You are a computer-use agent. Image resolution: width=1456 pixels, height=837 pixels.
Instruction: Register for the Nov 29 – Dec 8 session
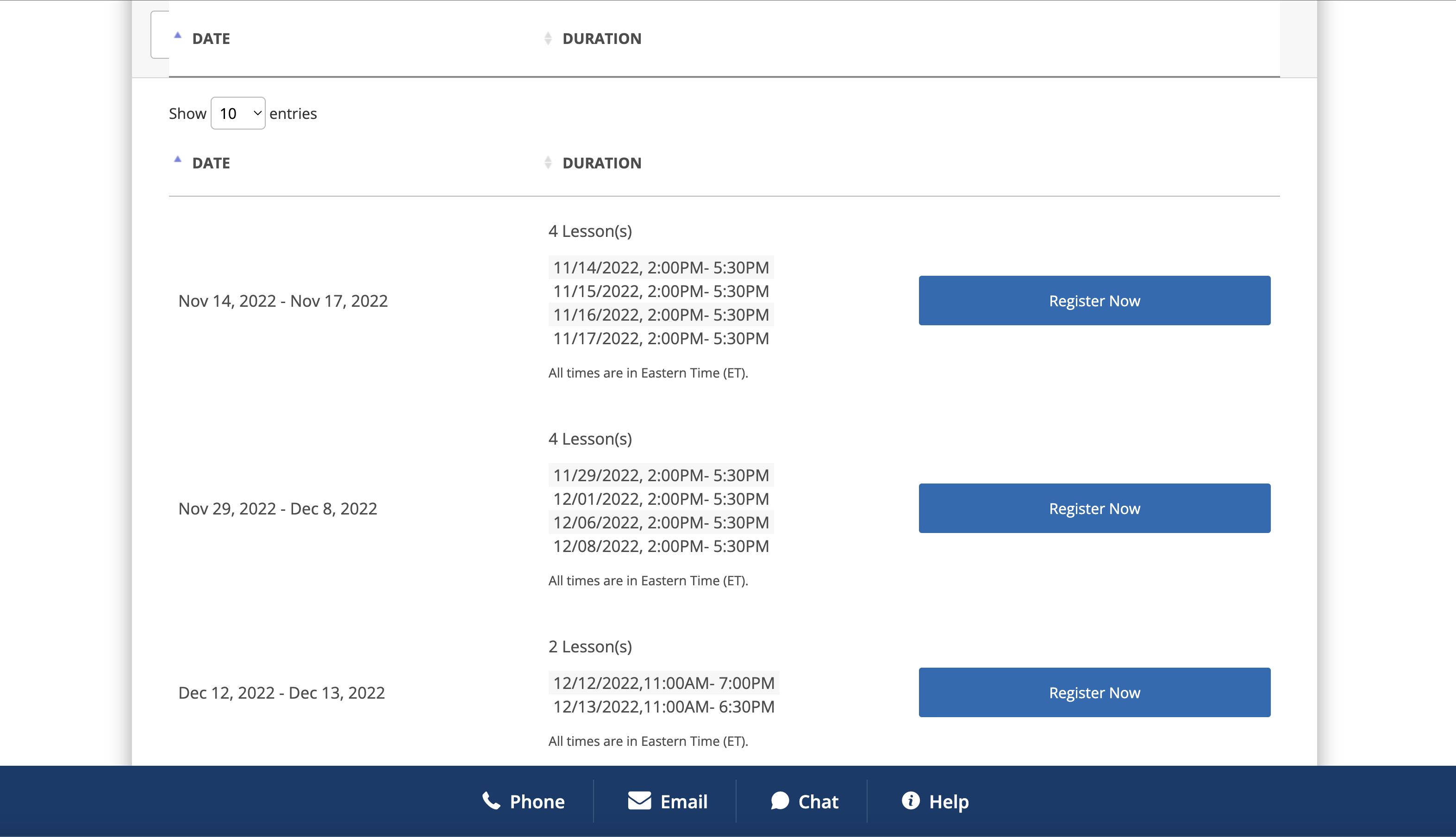[1094, 508]
